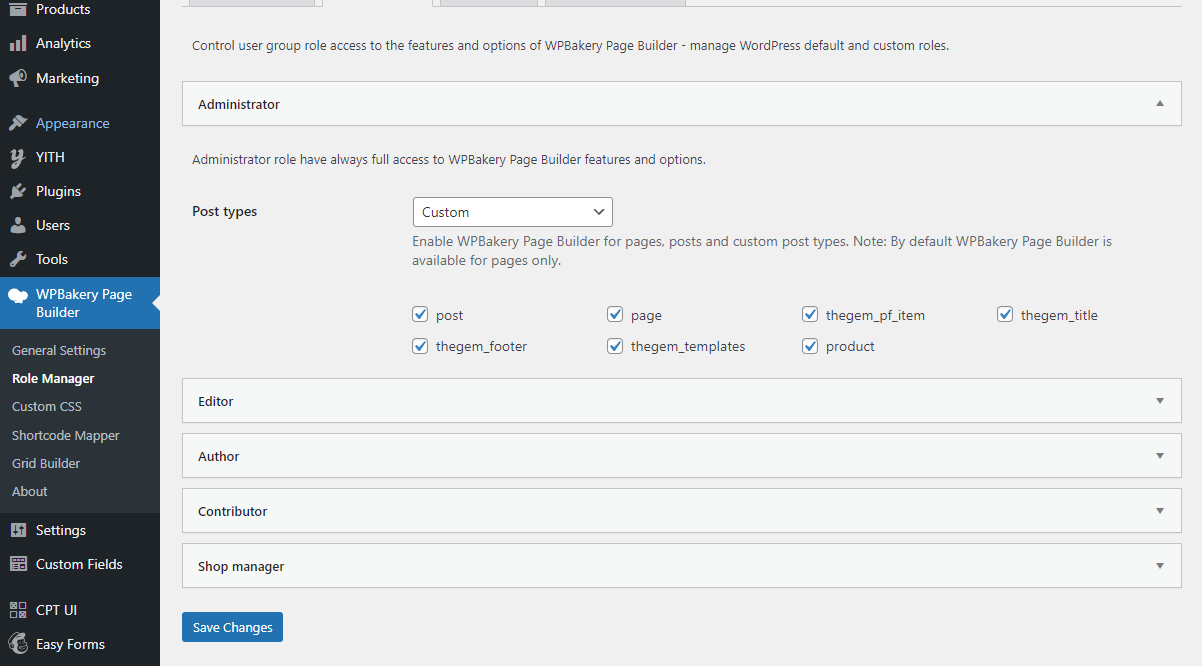Screen dimensions: 1202x666
Task: Click the Save Changes button
Action: [x=232, y=627]
